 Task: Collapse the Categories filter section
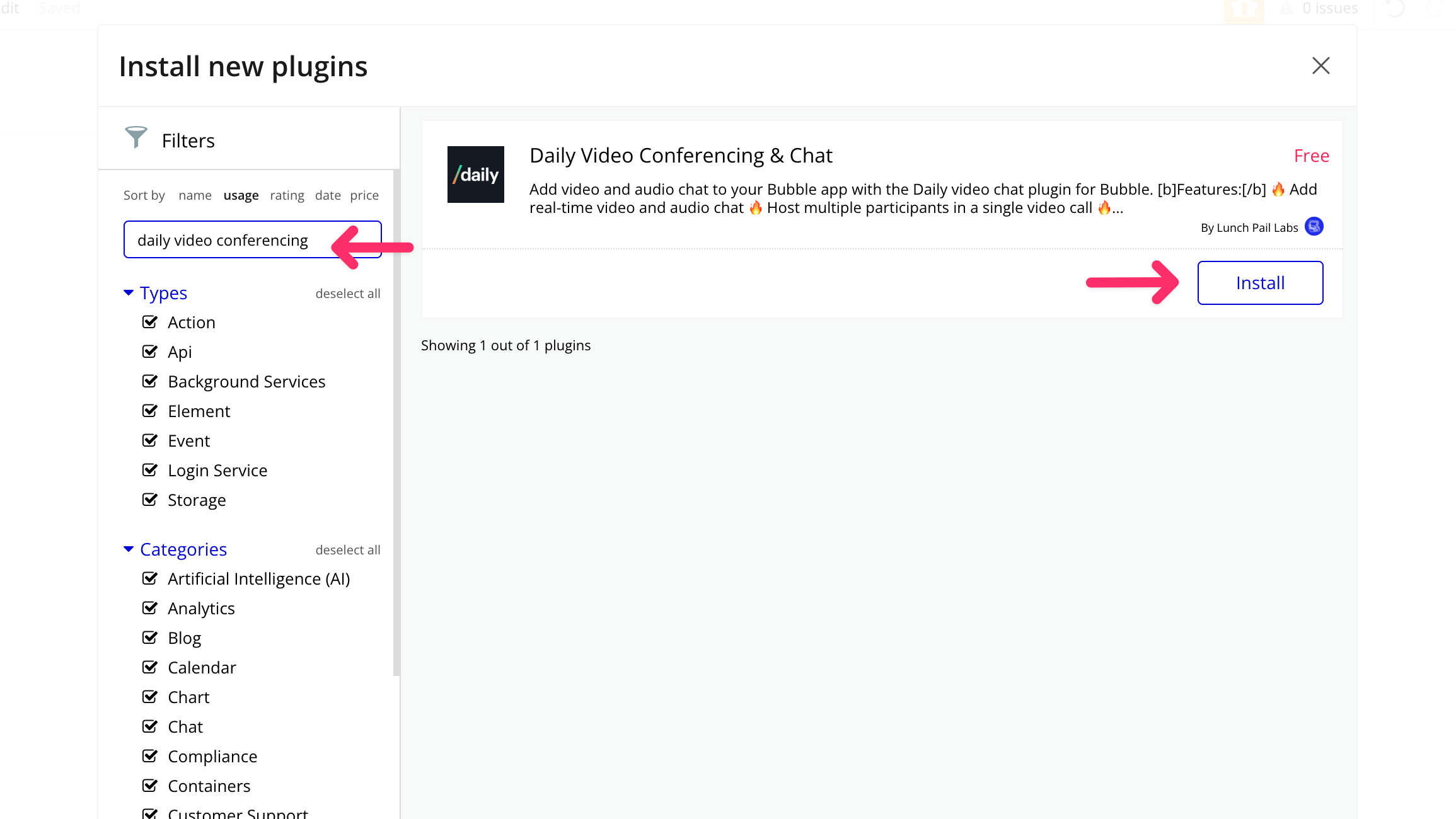(x=129, y=549)
